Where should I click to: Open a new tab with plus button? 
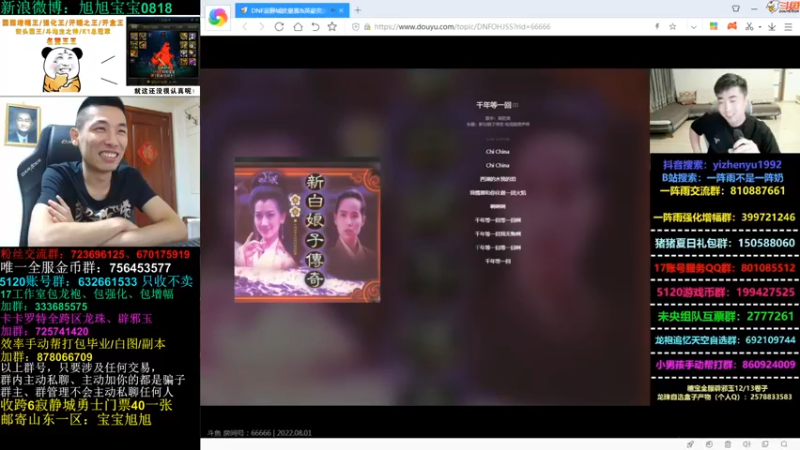coord(358,10)
